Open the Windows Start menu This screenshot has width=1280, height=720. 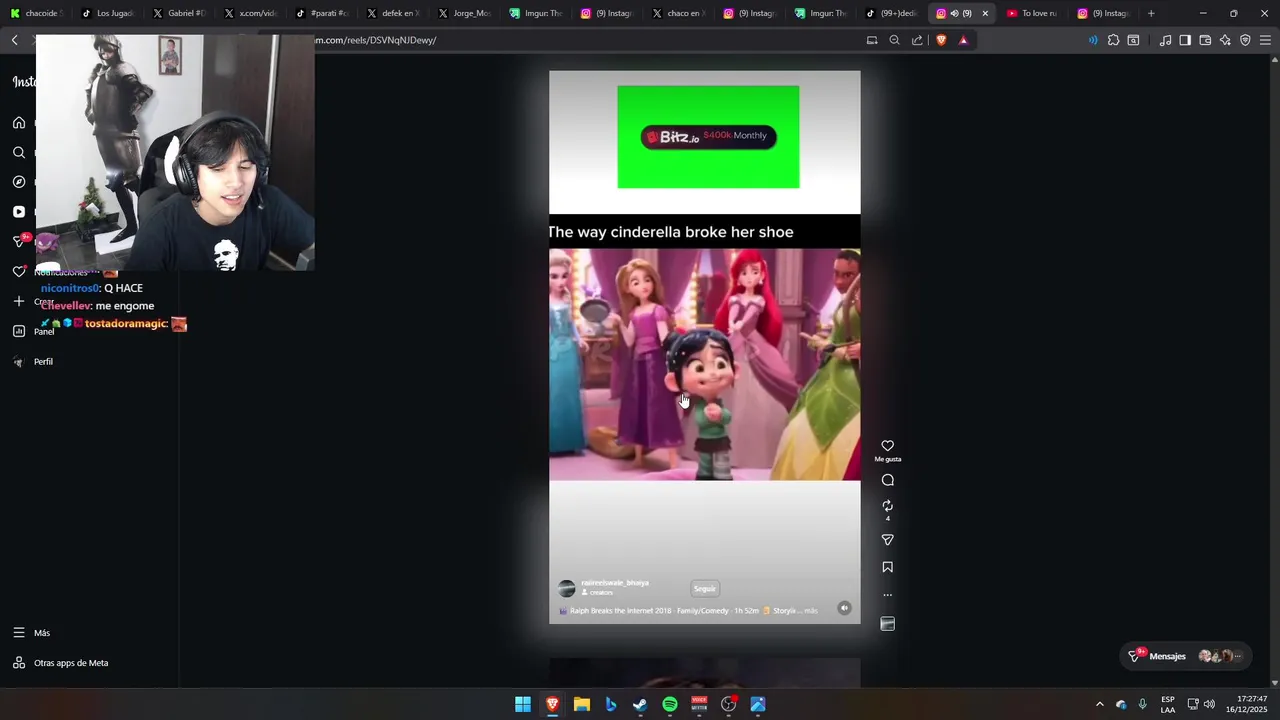click(x=523, y=704)
